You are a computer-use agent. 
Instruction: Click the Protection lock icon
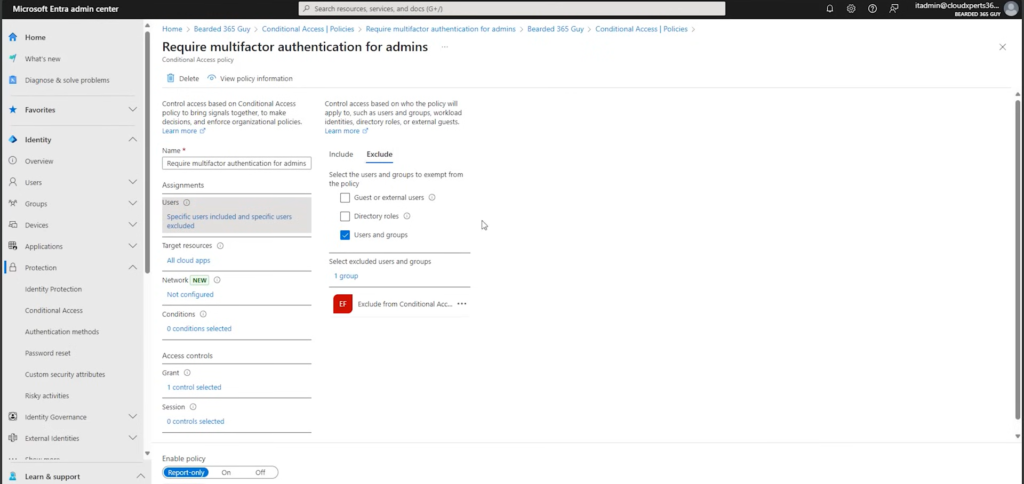pos(12,268)
